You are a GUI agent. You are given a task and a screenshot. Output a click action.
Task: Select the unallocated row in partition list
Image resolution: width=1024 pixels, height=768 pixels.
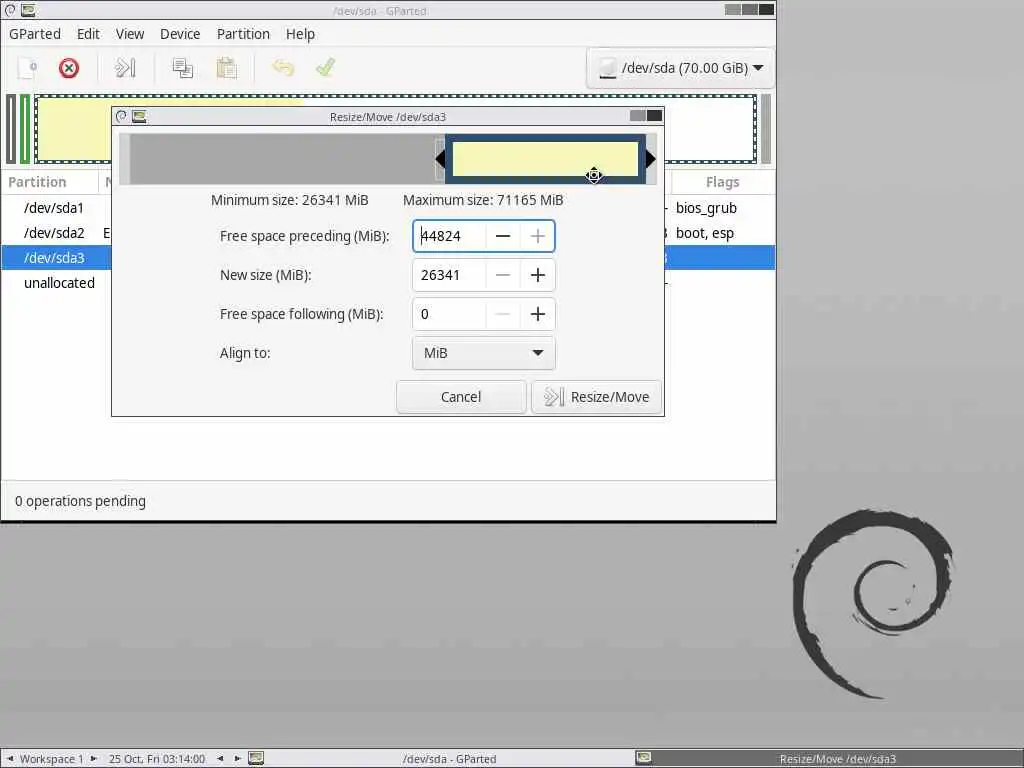388,283
